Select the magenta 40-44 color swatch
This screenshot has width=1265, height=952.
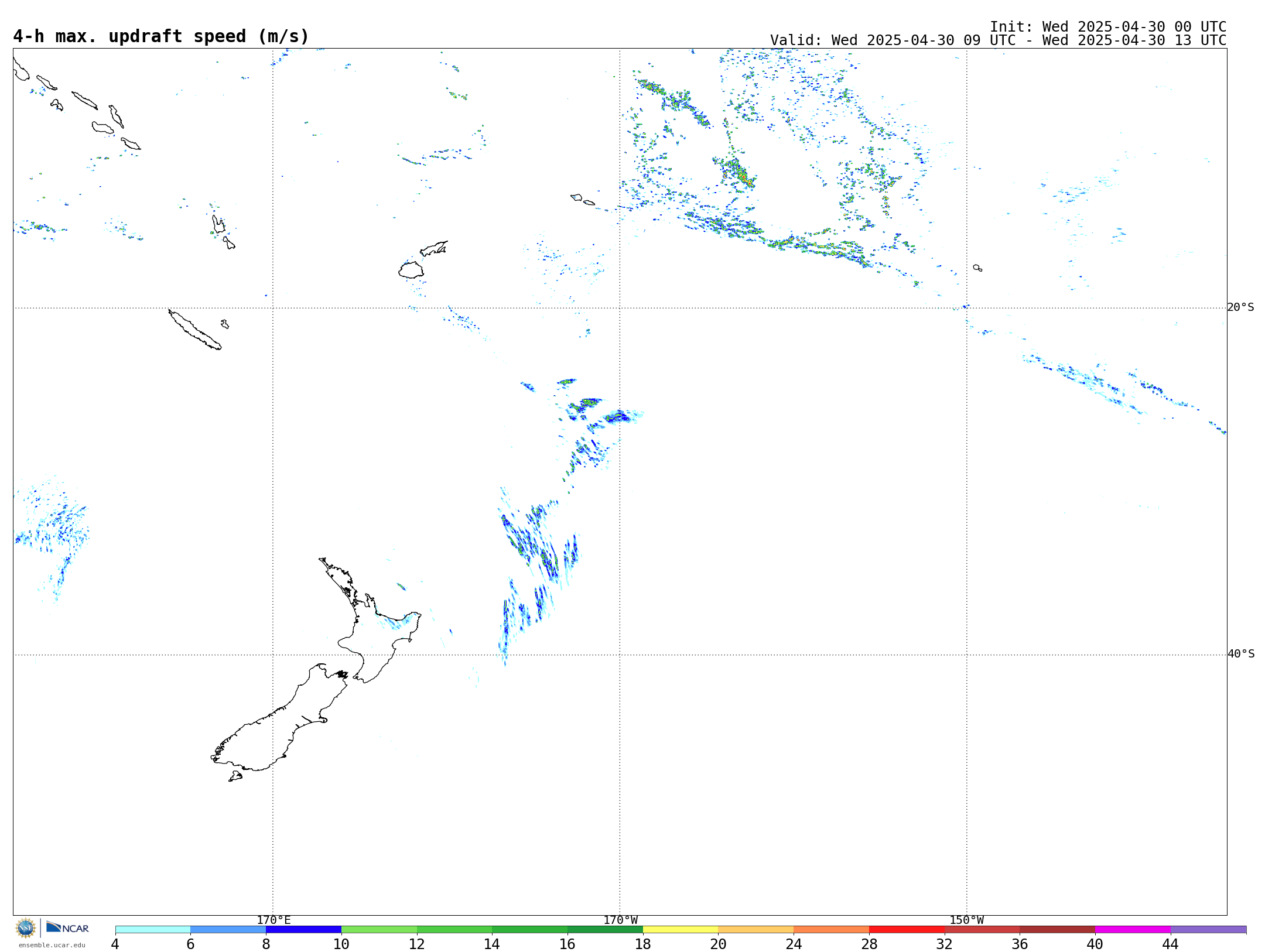point(1133,930)
